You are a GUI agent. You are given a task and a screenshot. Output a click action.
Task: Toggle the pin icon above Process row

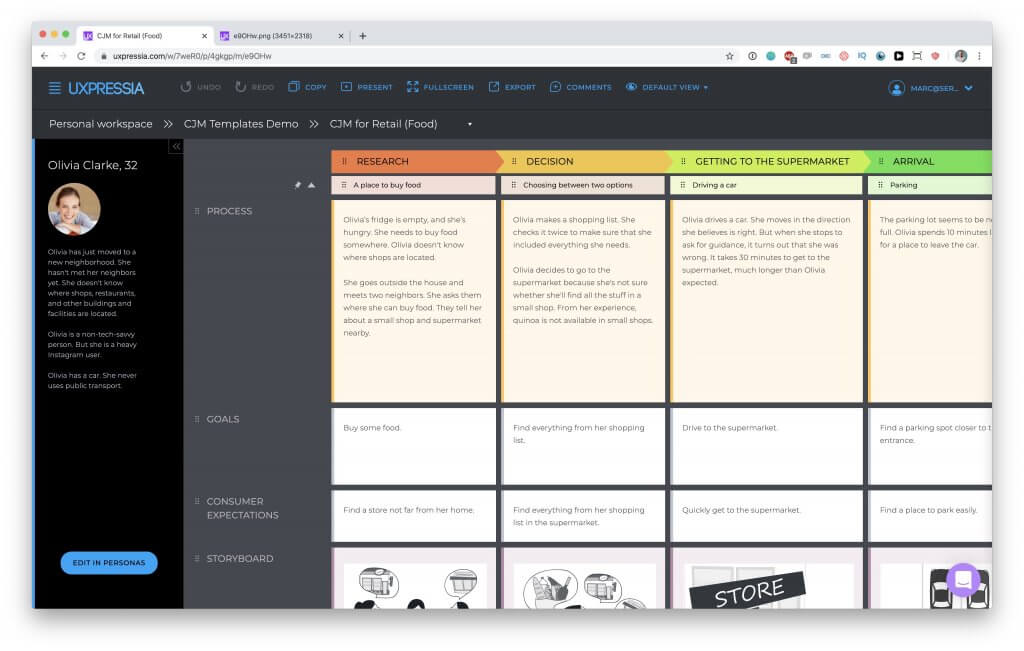[298, 185]
